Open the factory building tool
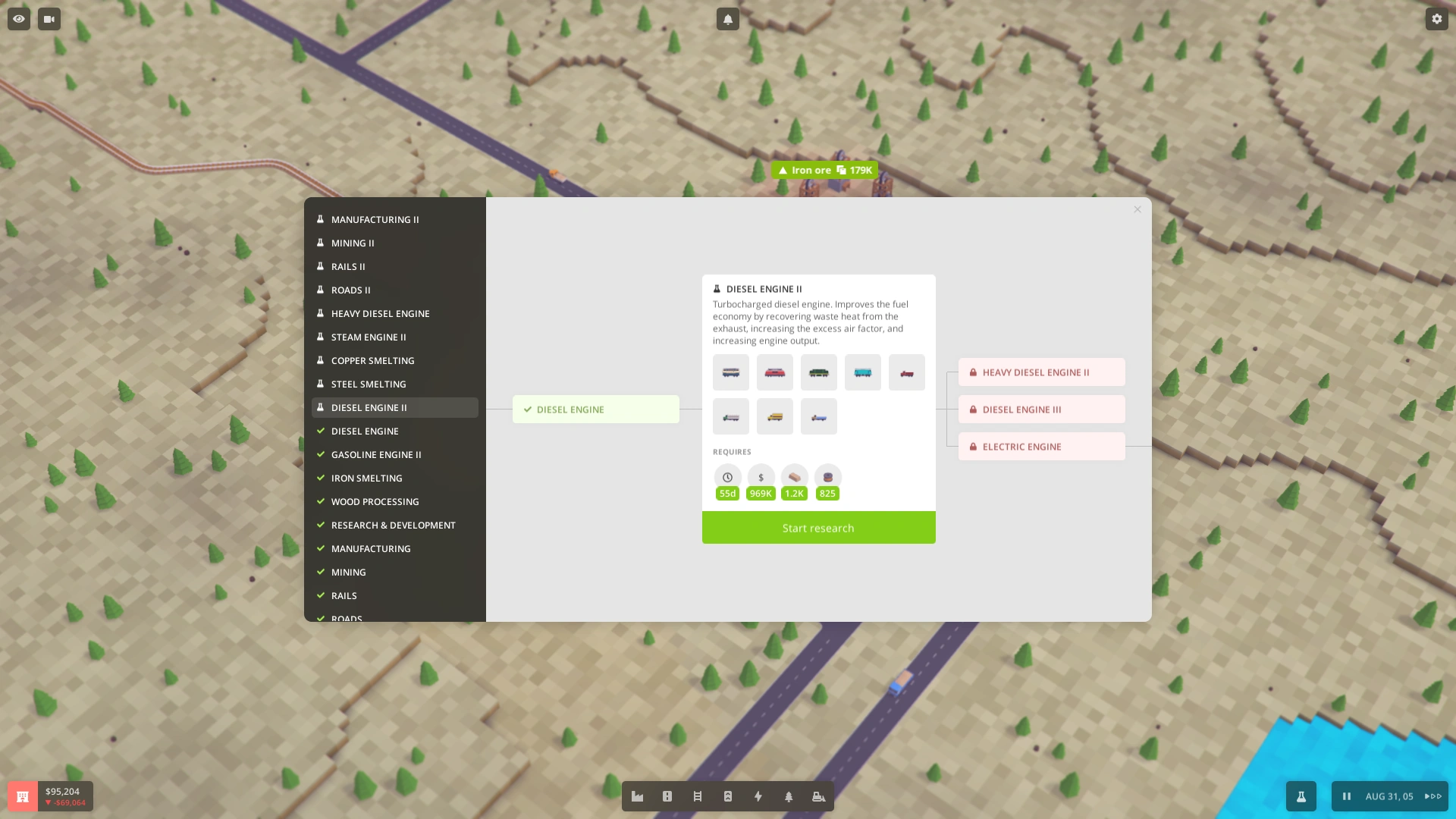The image size is (1456, 819). (x=637, y=796)
